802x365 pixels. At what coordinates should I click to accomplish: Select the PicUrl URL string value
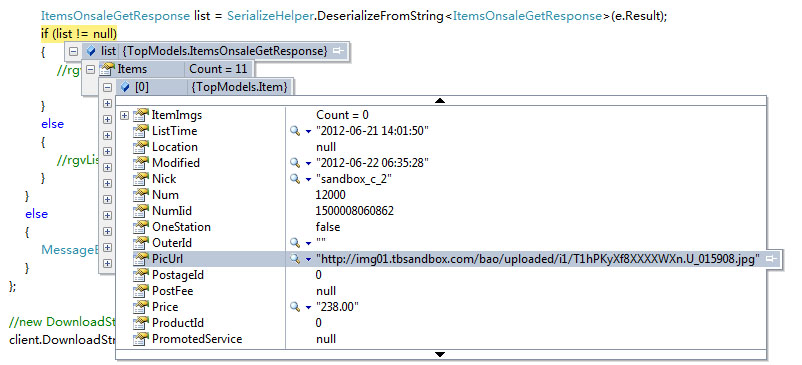coord(538,259)
